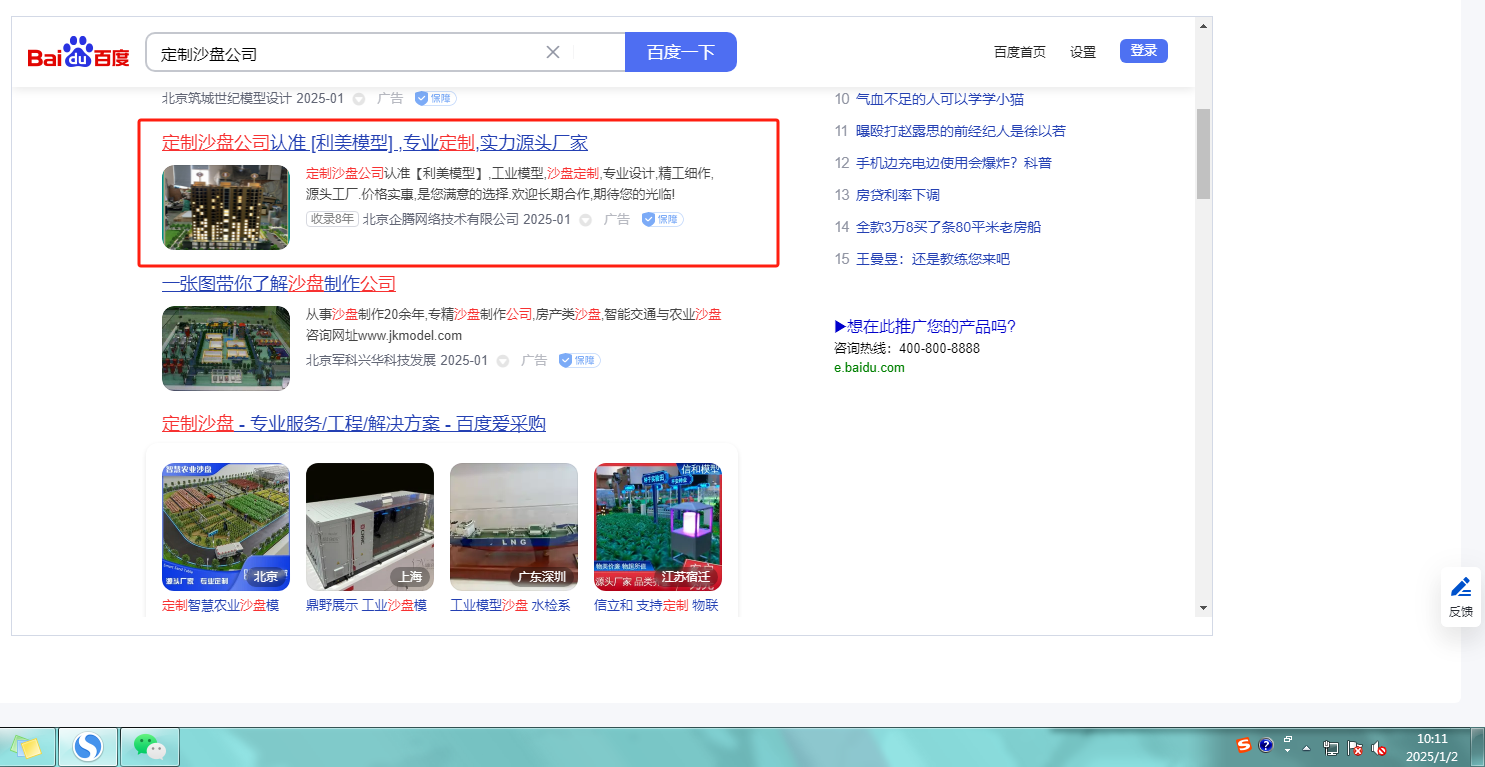Open hot search 全款3万8买了条80平米老房船
Screen dimensions: 1485x767
[x=948, y=227]
